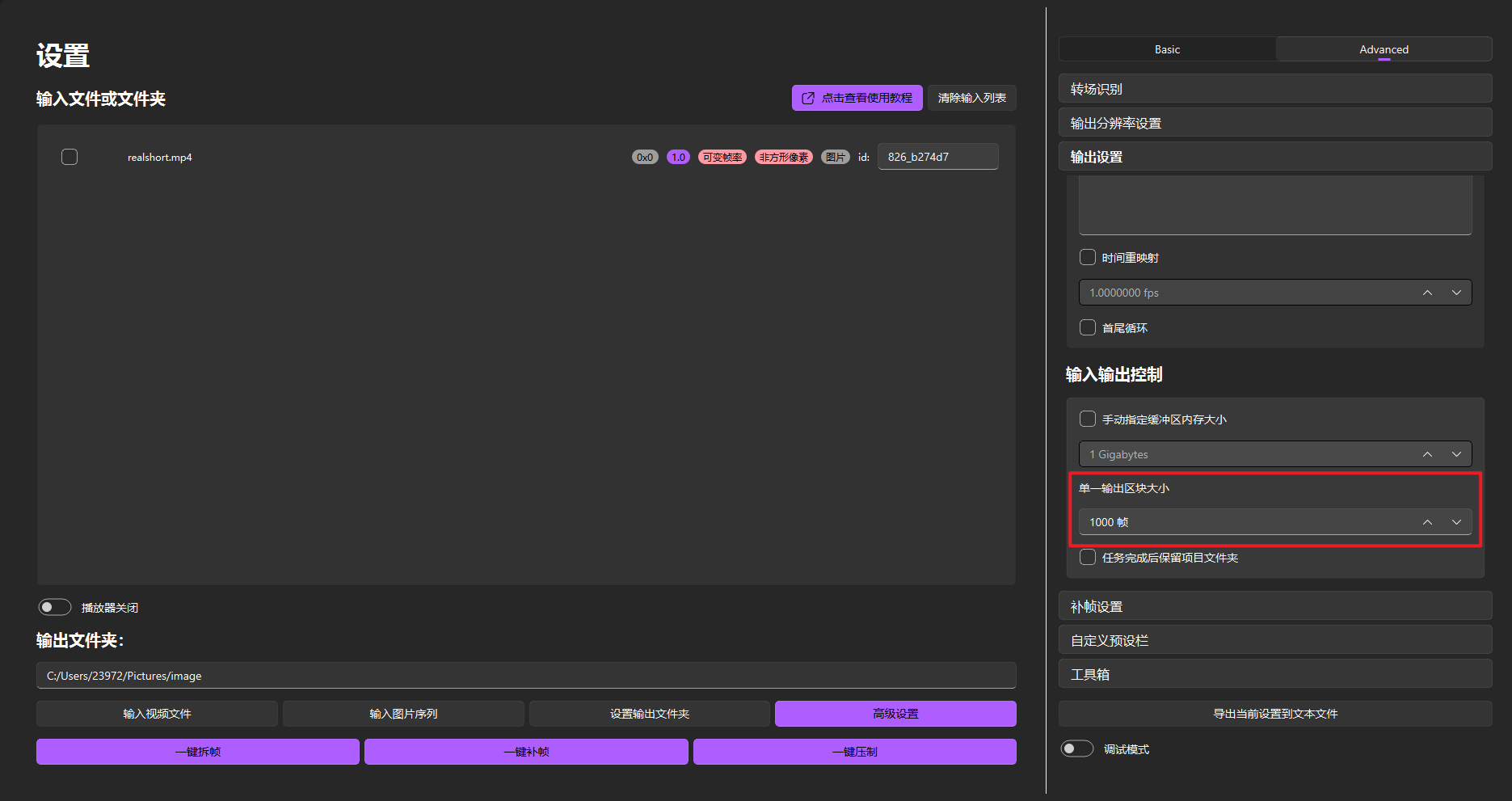Start 一键补帧 interpolation
This screenshot has height=801, width=1512.
pyautogui.click(x=526, y=752)
